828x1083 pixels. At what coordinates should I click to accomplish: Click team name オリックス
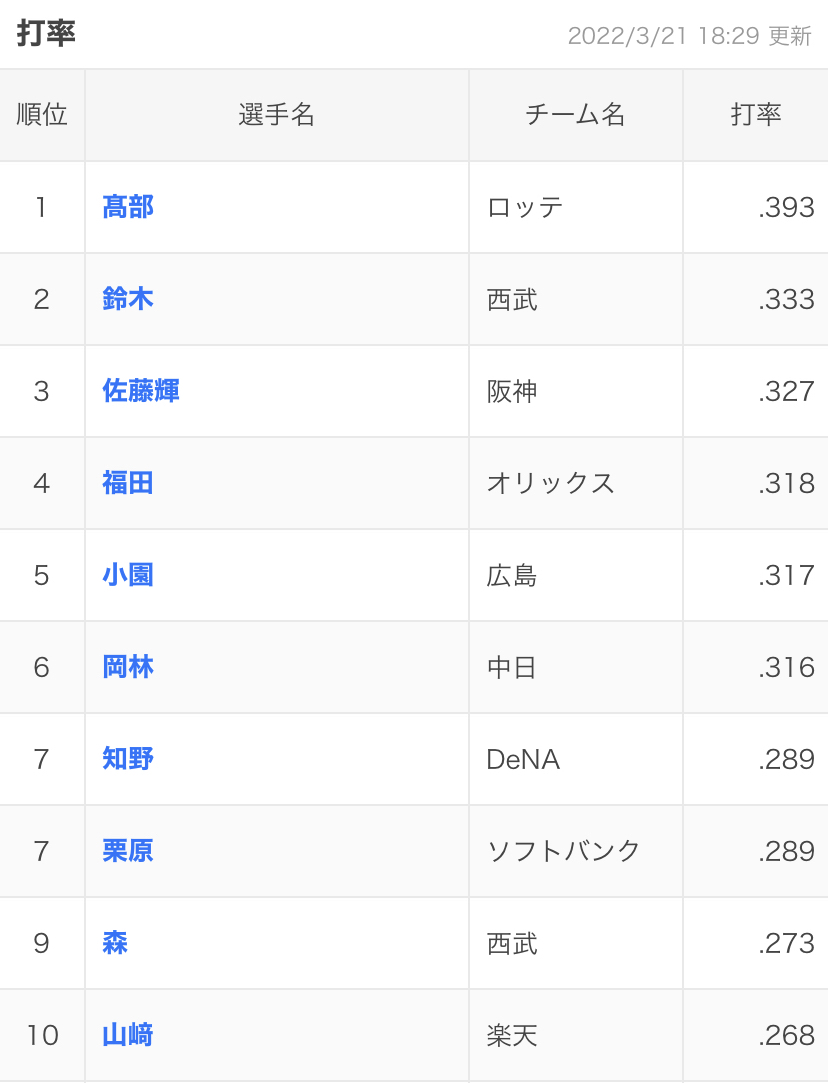tap(550, 483)
